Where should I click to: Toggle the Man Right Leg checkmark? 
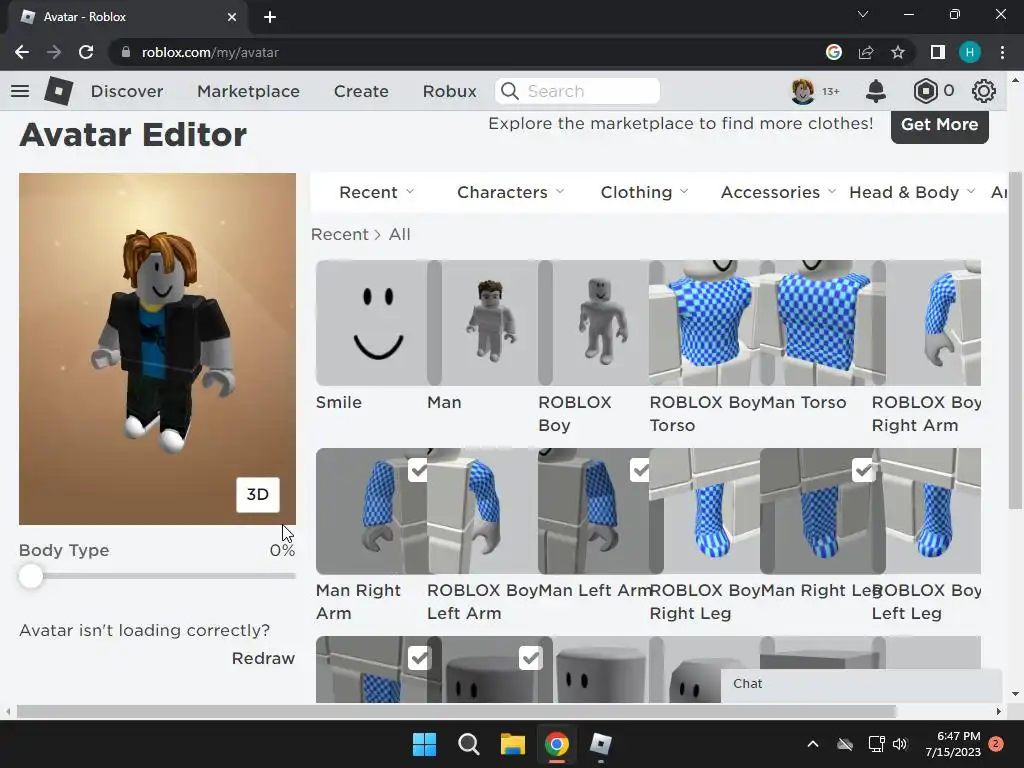(863, 470)
